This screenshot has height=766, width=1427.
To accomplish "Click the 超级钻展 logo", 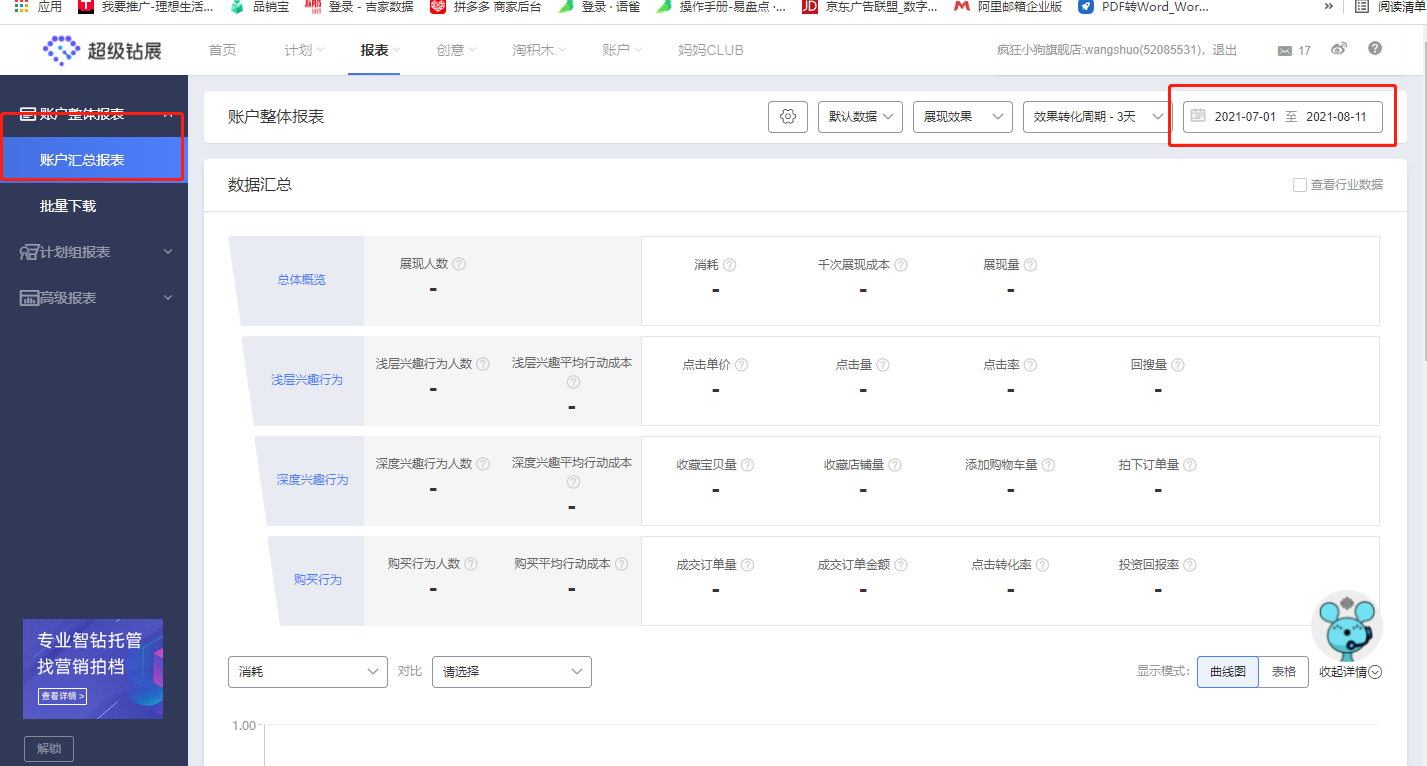I will [x=102, y=50].
